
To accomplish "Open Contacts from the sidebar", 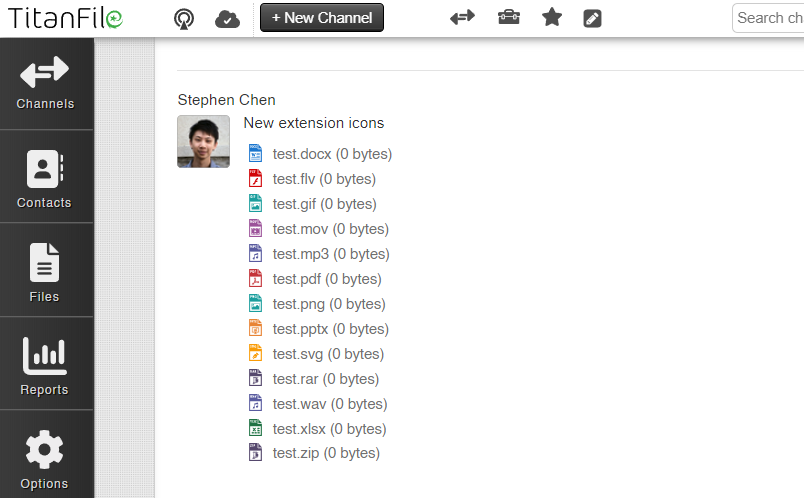I will click(x=46, y=177).
